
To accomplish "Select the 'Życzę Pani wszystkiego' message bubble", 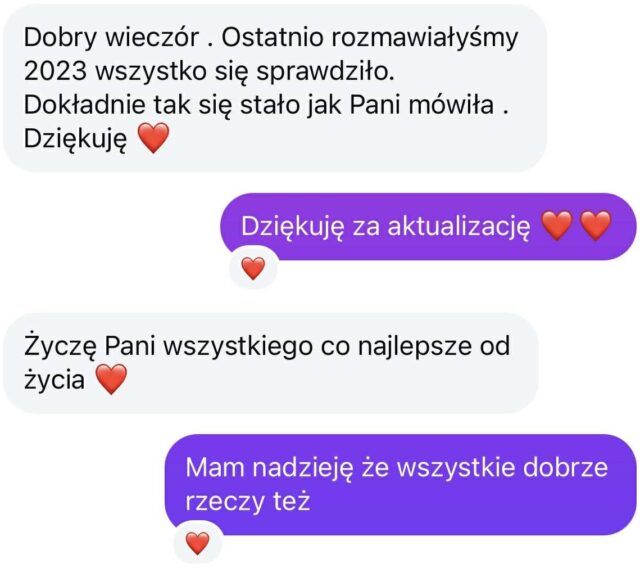I will point(271,363).
